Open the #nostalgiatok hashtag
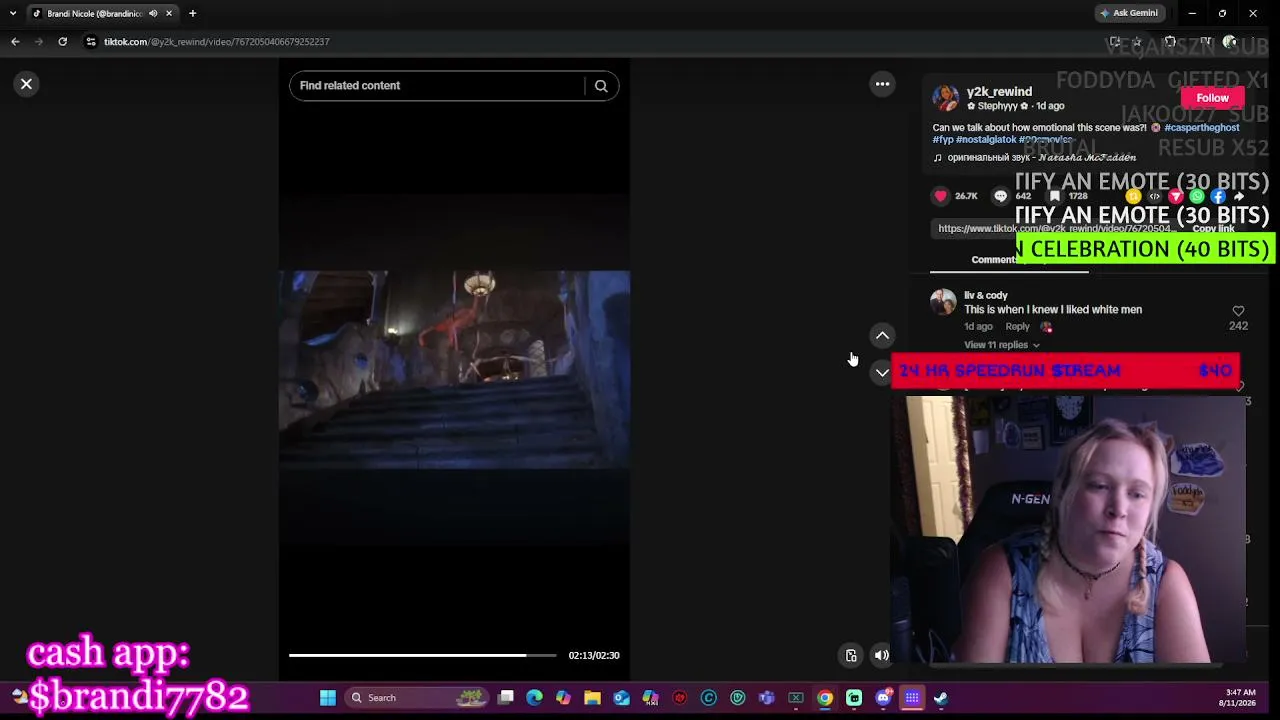Screen dimensions: 1280x720 [x=985, y=140]
